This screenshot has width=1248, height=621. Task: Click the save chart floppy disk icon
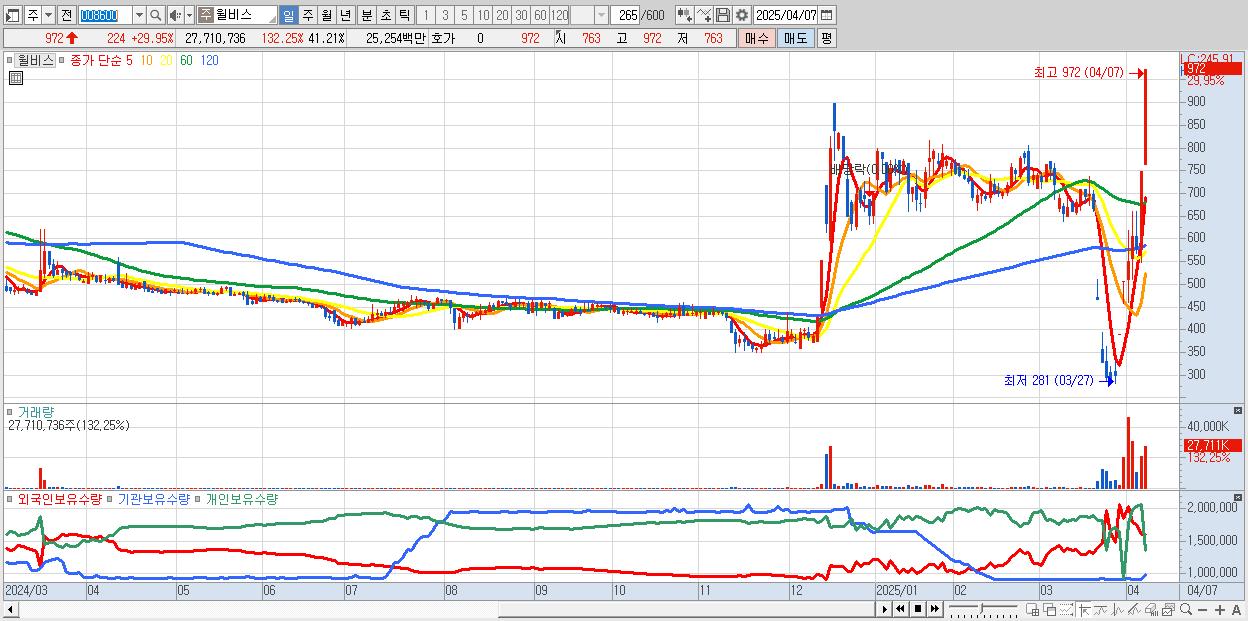[723, 15]
